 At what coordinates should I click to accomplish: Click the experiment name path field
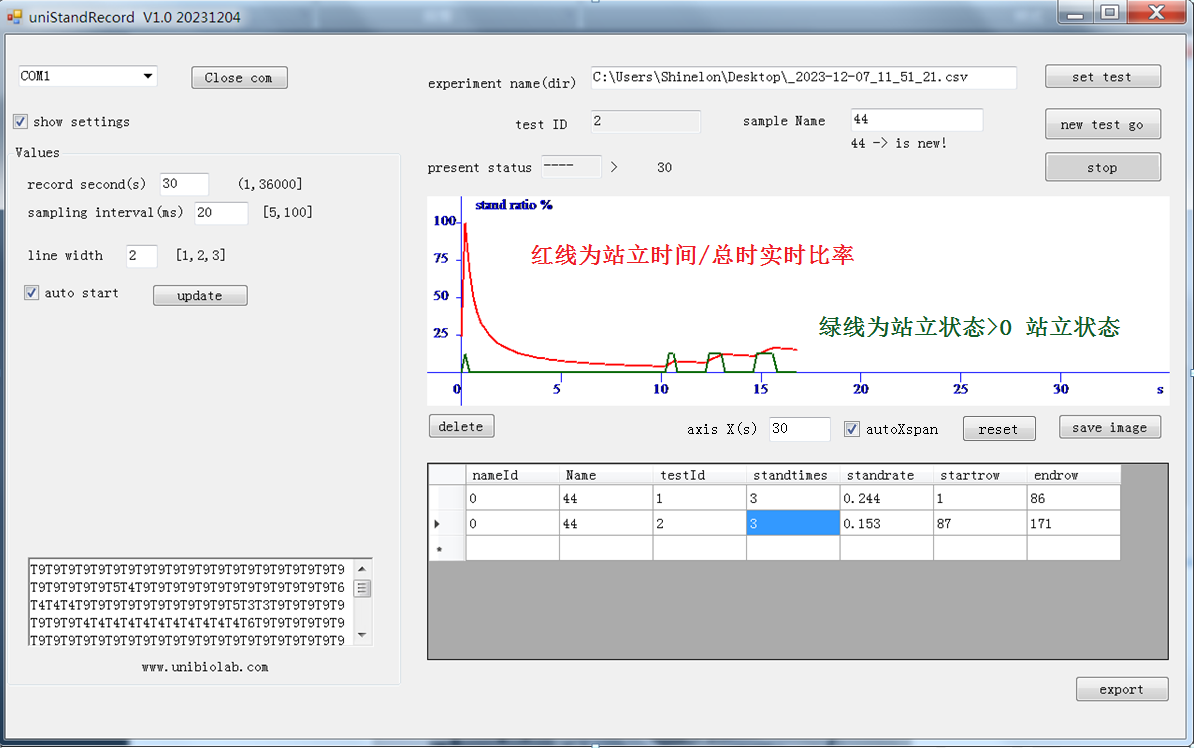point(803,78)
